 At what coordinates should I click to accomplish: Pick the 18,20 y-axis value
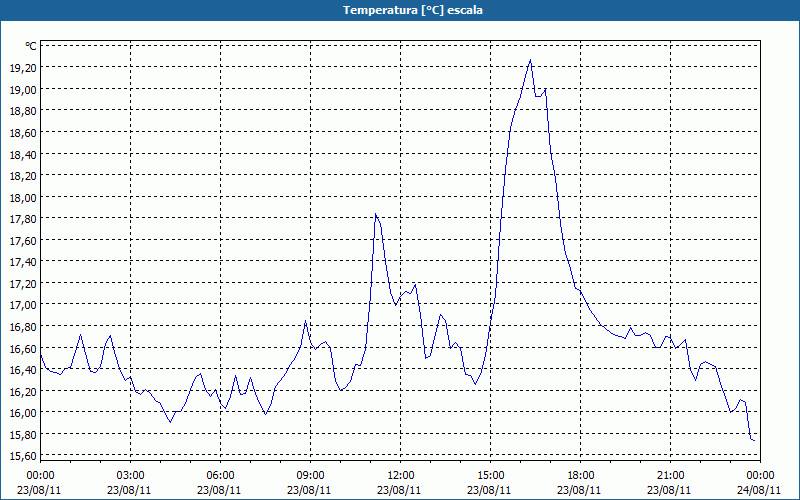[x=23, y=176]
